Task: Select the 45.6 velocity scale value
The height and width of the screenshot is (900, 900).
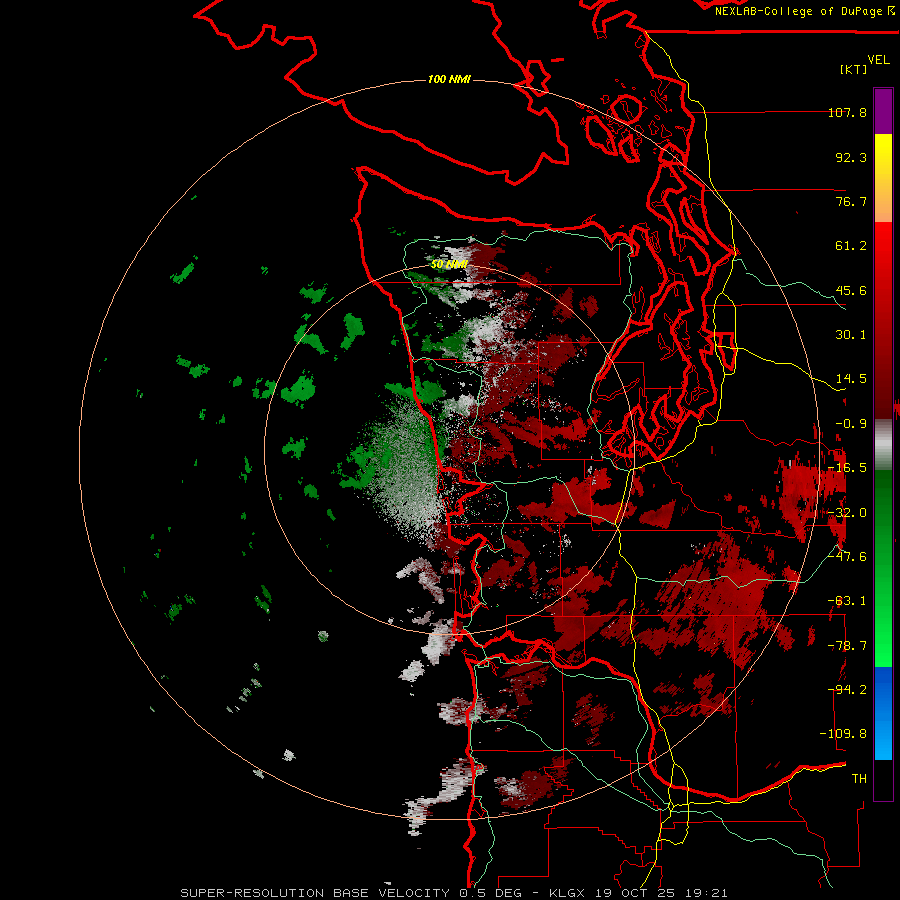Action: coord(851,290)
